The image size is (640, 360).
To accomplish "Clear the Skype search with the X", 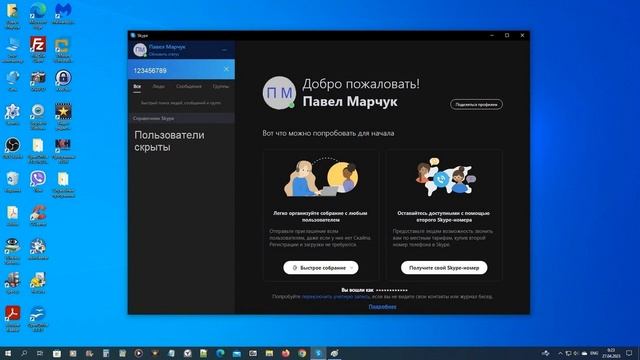I will pos(226,69).
